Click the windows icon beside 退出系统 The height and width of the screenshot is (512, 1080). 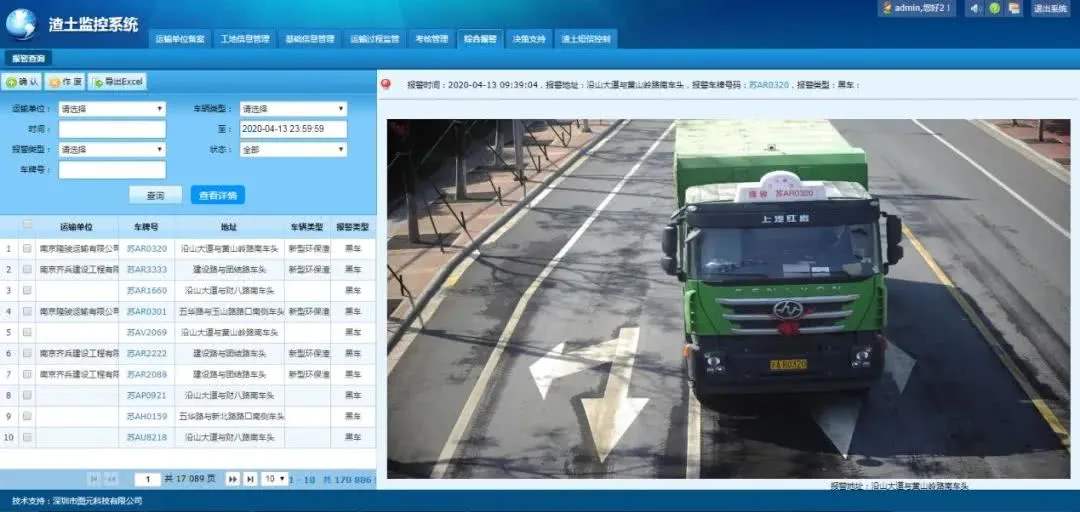(1014, 8)
